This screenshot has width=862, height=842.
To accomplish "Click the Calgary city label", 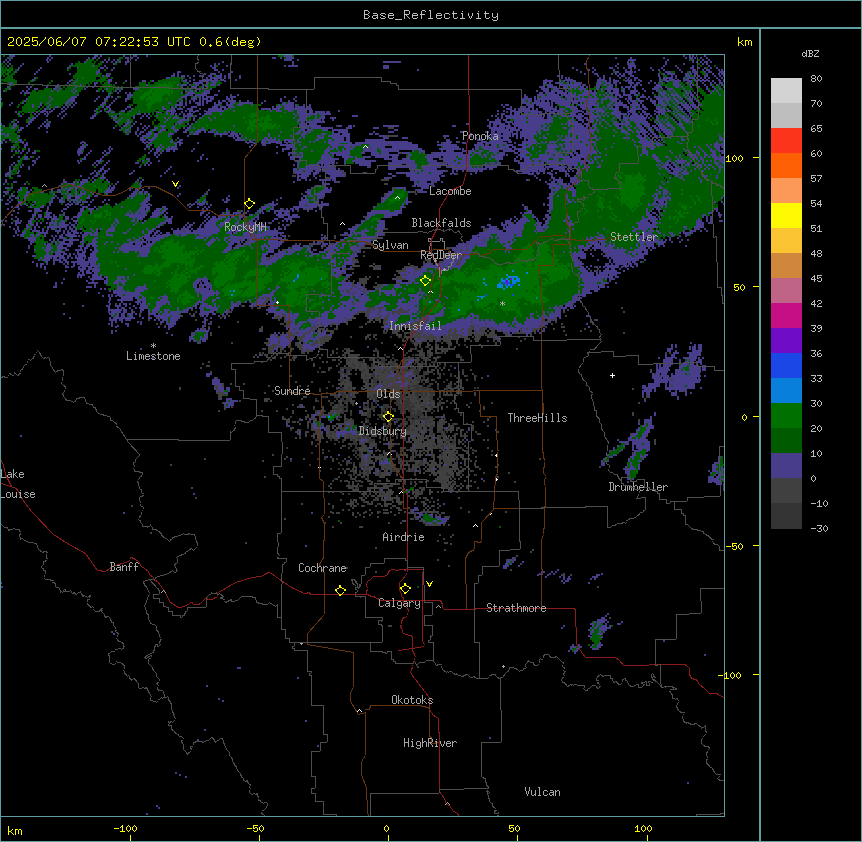I will pyautogui.click(x=399, y=603).
